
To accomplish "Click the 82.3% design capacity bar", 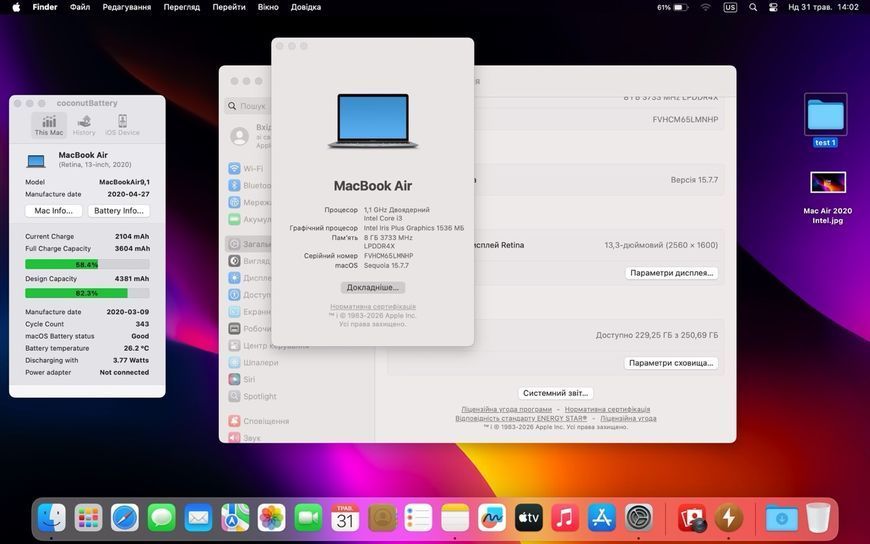I will [x=87, y=293].
